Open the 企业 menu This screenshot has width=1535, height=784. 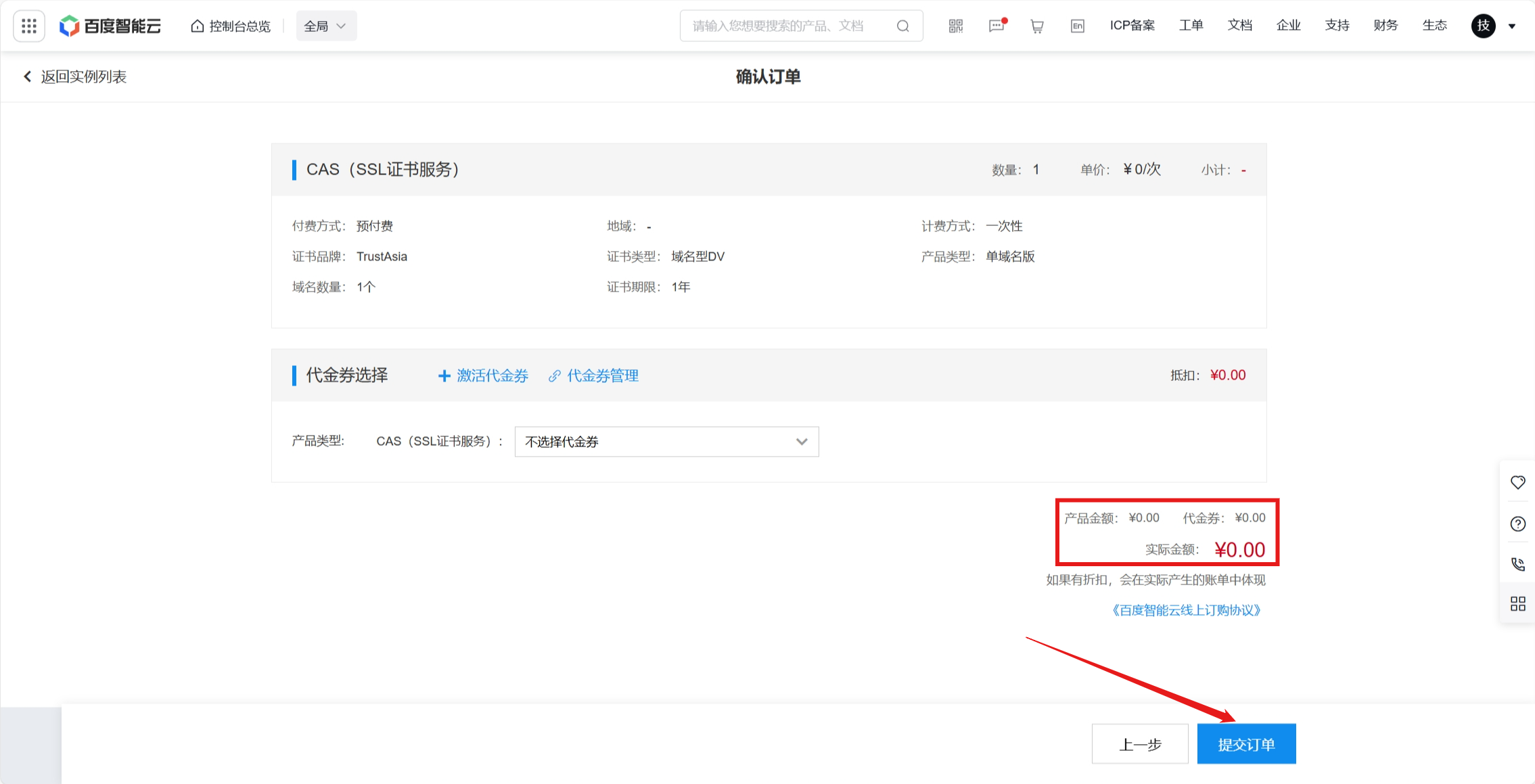tap(1288, 25)
